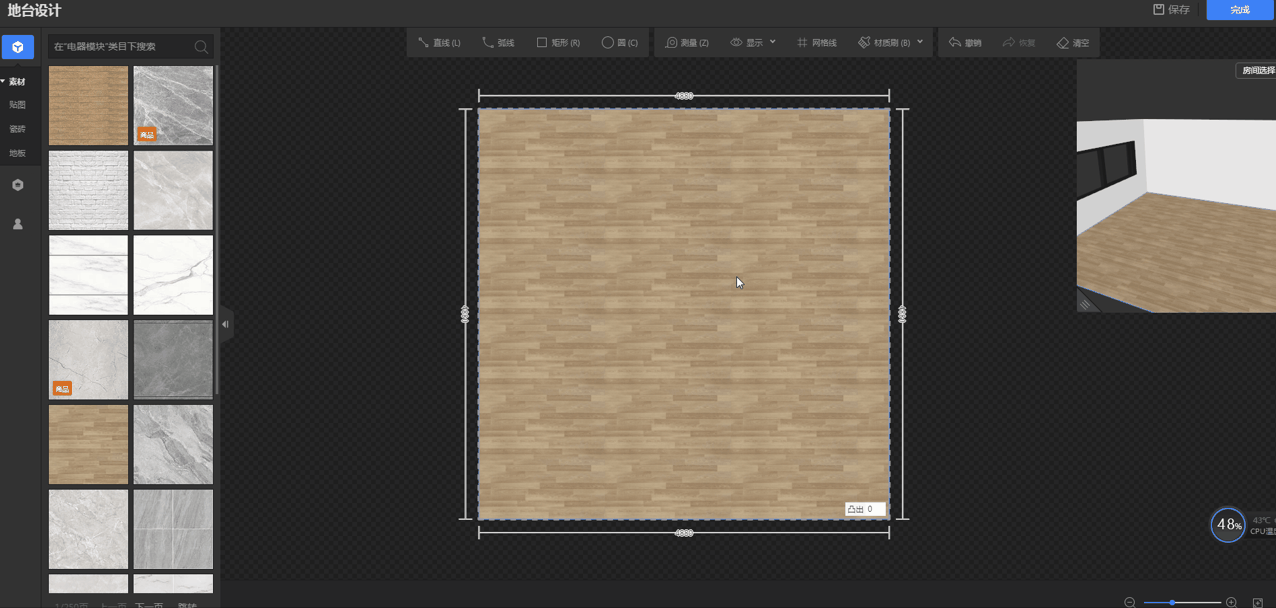Click the 48% CPU usage indicator

tap(1228, 525)
